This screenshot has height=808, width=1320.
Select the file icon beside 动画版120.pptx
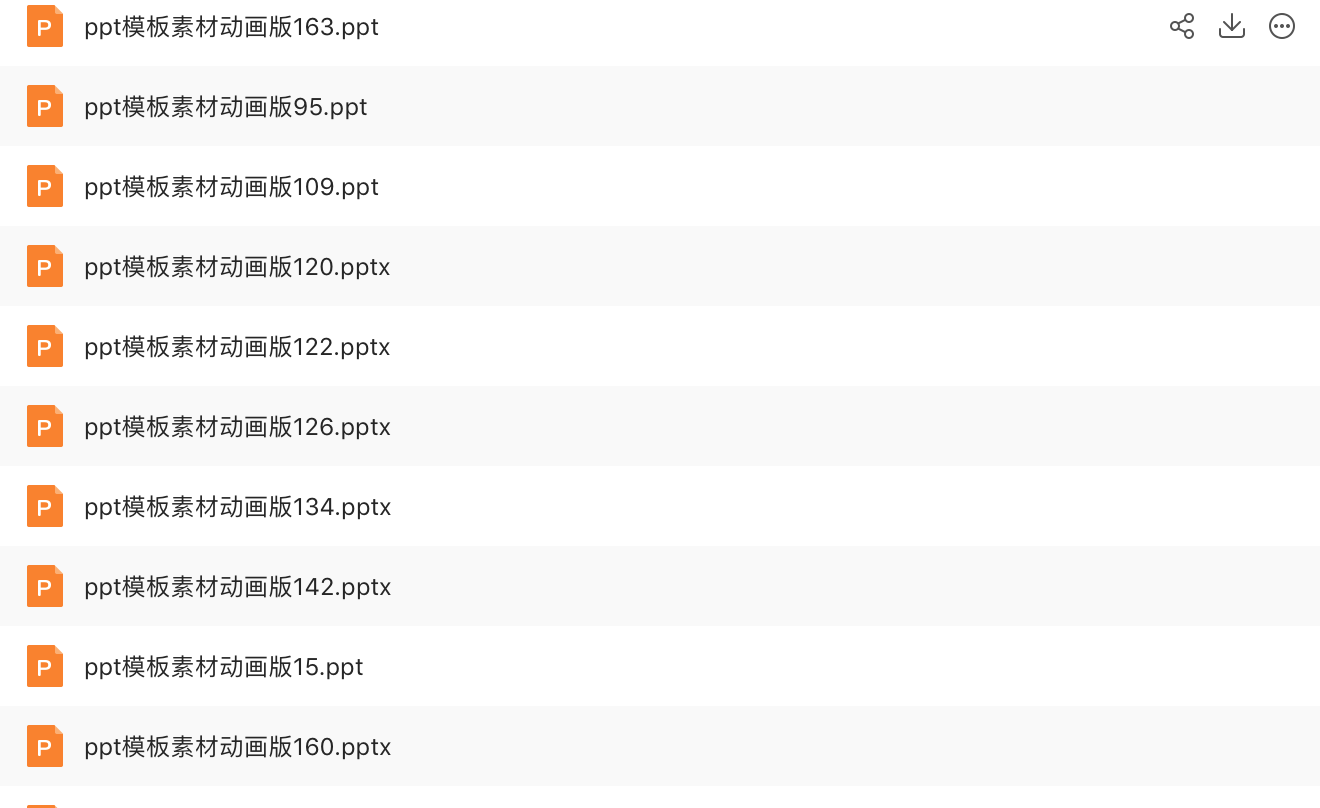(45, 266)
